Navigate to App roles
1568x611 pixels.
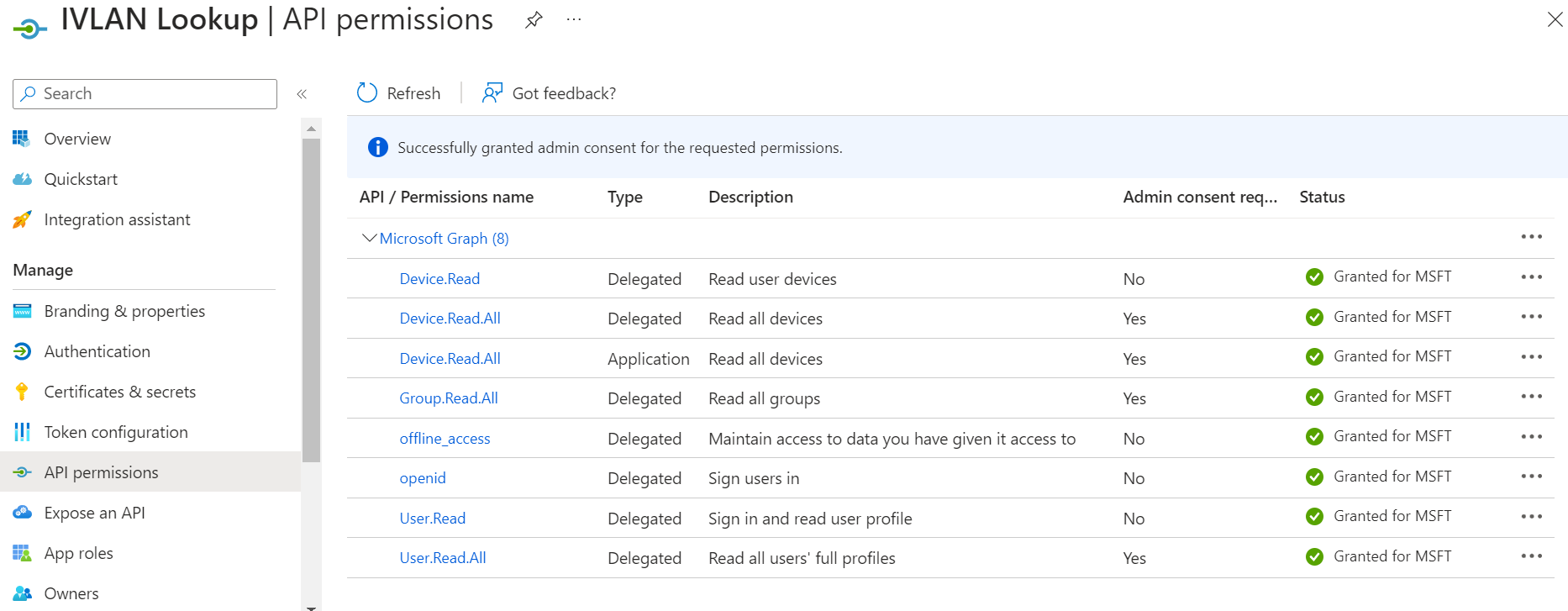point(78,553)
